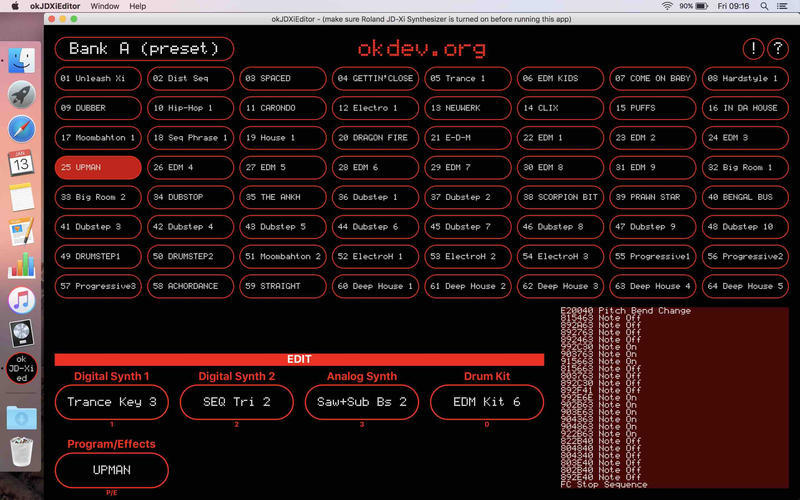Open the Bank A (preset) selector
The image size is (800, 500).
pyautogui.click(x=144, y=49)
